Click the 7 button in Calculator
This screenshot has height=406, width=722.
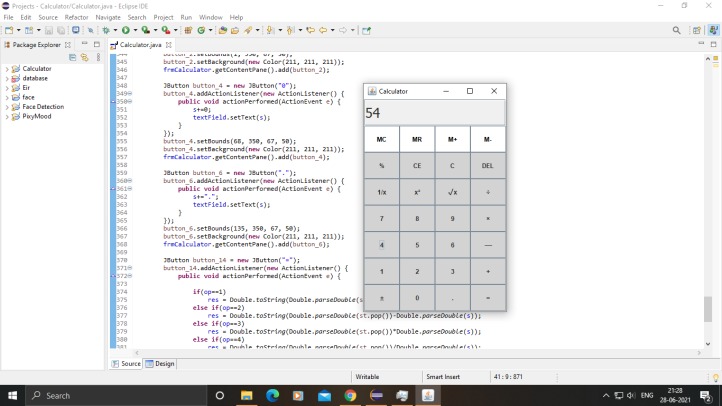coord(381,219)
